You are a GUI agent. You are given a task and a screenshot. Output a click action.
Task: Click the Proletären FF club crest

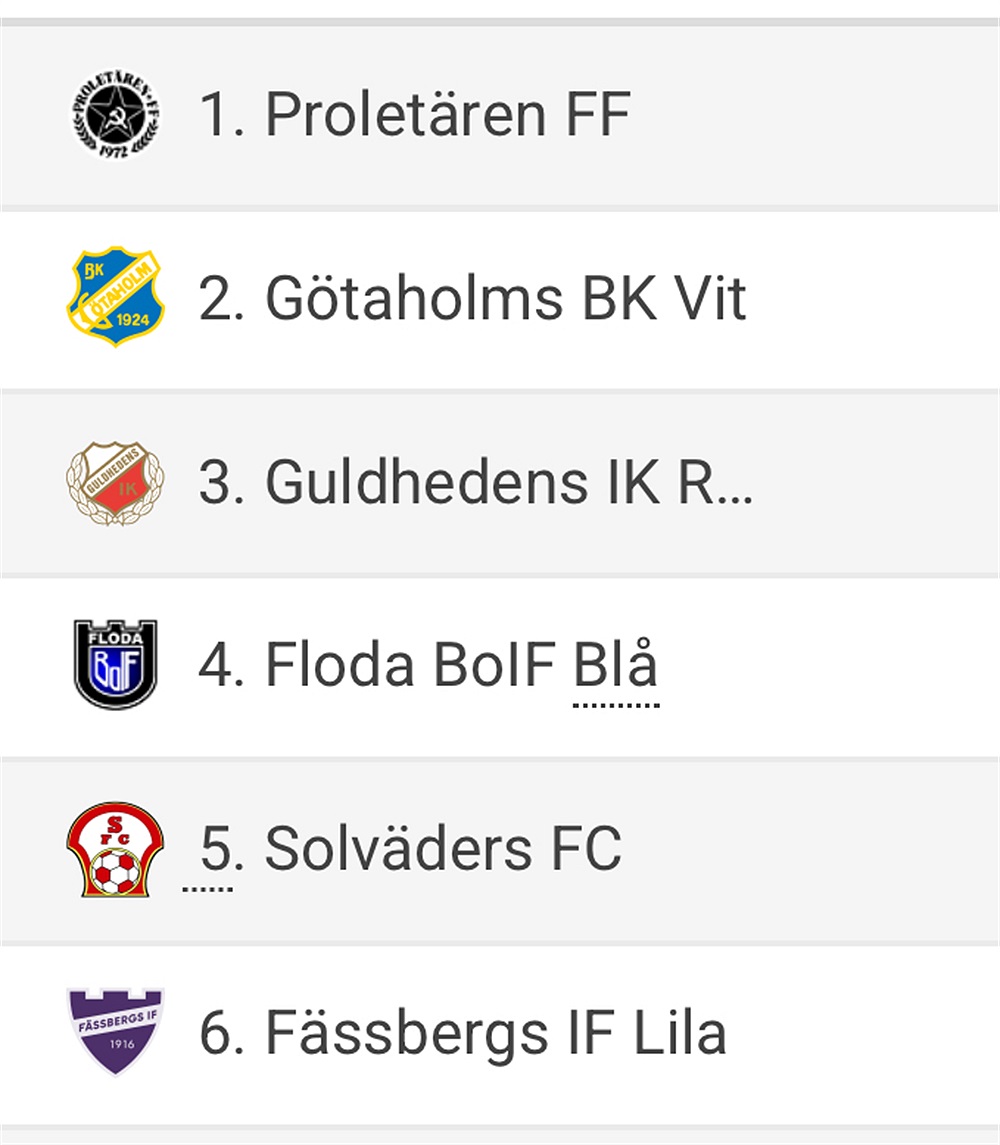(115, 113)
